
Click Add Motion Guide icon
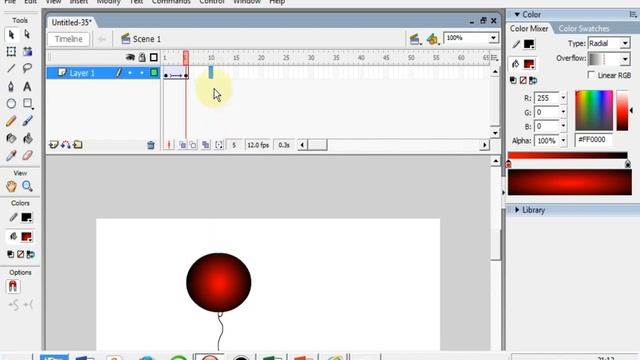tap(66, 145)
